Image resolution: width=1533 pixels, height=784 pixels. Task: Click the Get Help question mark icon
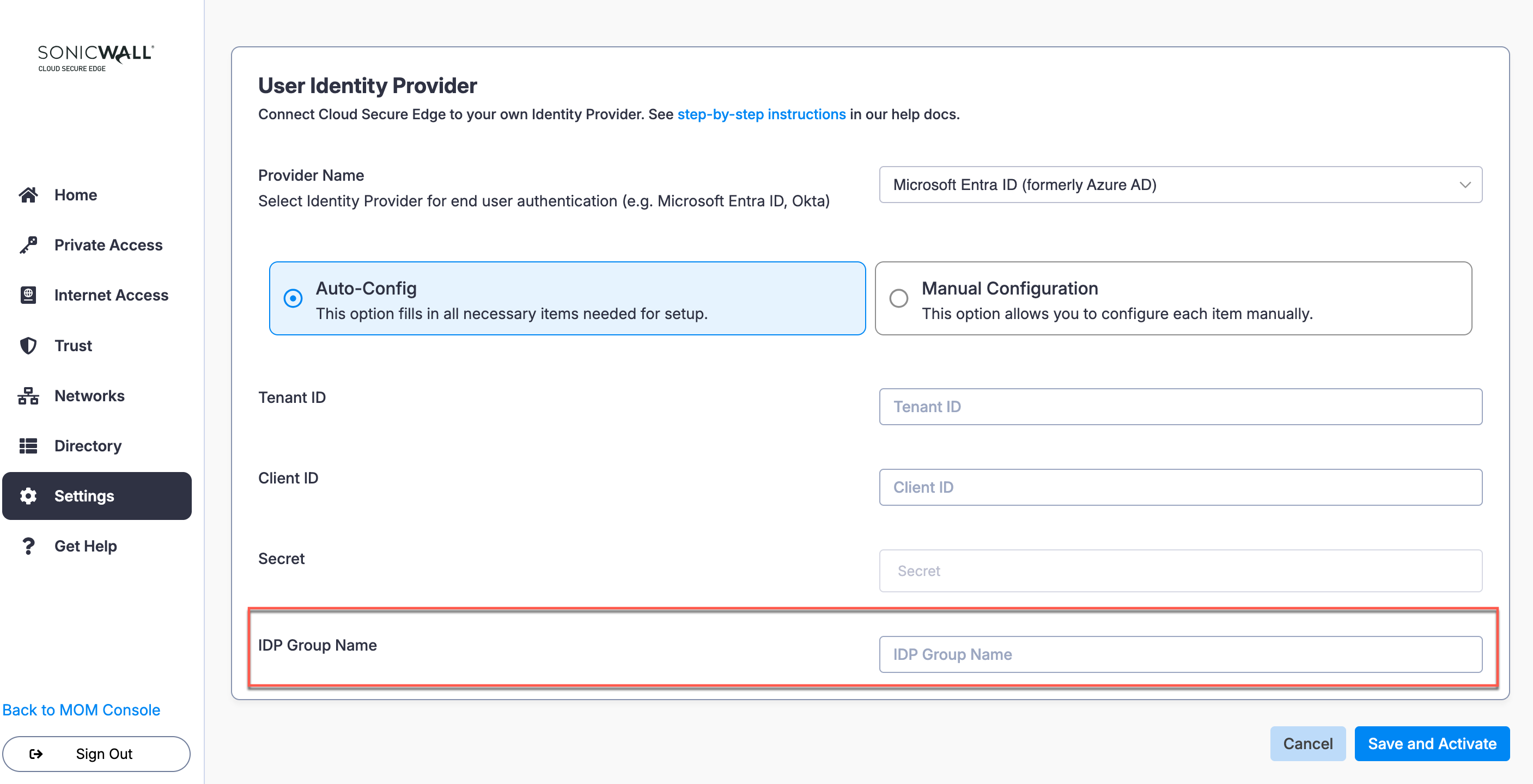tap(28, 546)
